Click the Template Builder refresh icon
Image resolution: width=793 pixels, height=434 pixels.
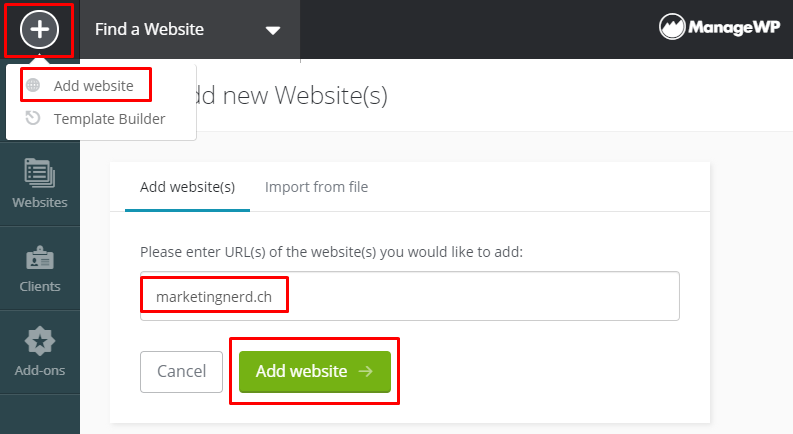[33, 118]
